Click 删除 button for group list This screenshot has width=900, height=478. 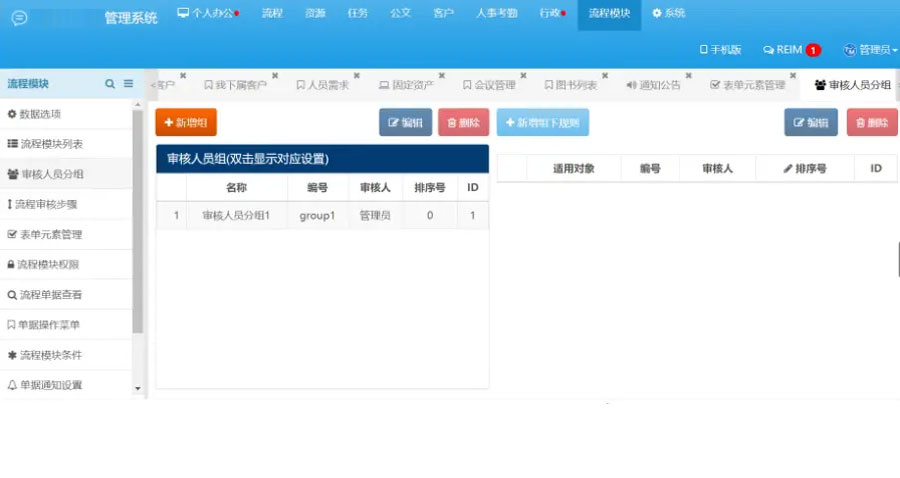pos(464,122)
